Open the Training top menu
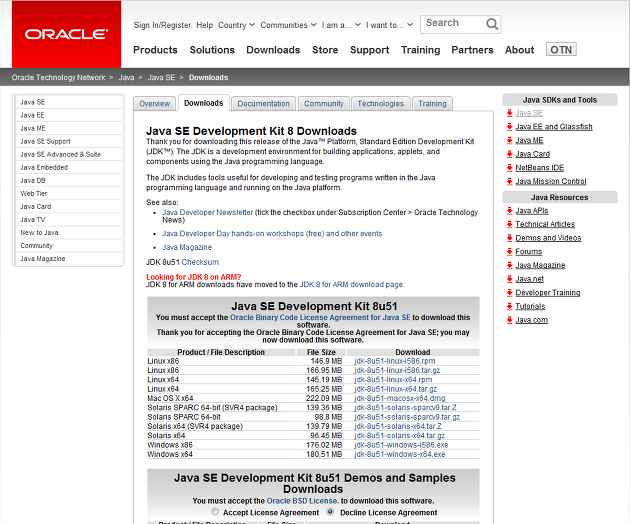The height and width of the screenshot is (524, 630). click(x=421, y=50)
